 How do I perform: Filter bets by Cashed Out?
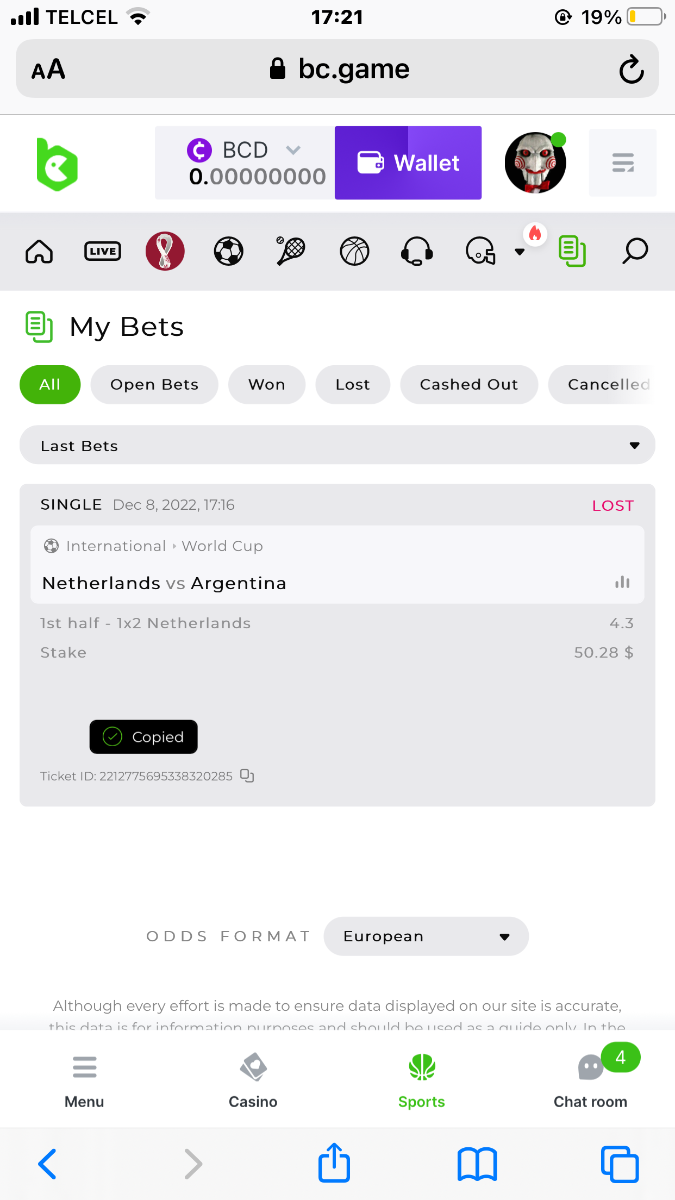(469, 384)
